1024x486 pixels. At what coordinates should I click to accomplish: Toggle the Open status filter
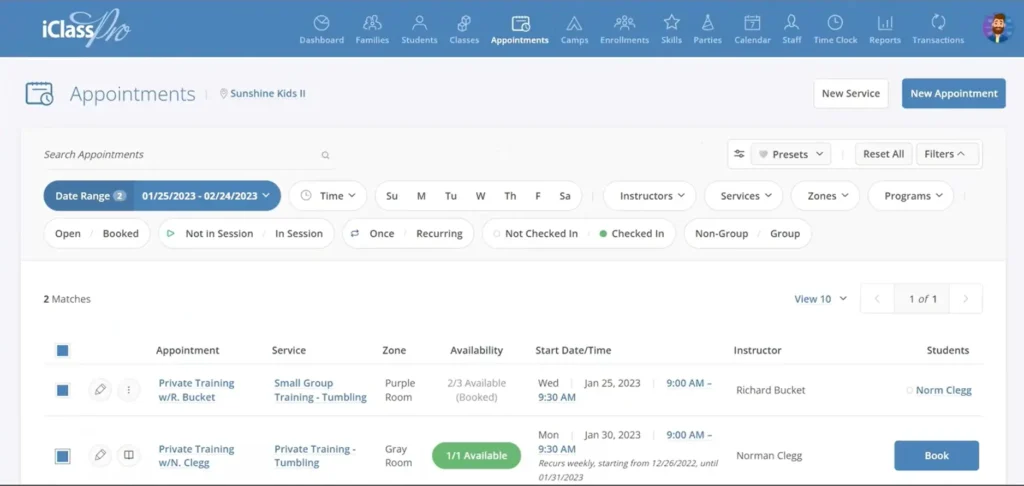(68, 233)
